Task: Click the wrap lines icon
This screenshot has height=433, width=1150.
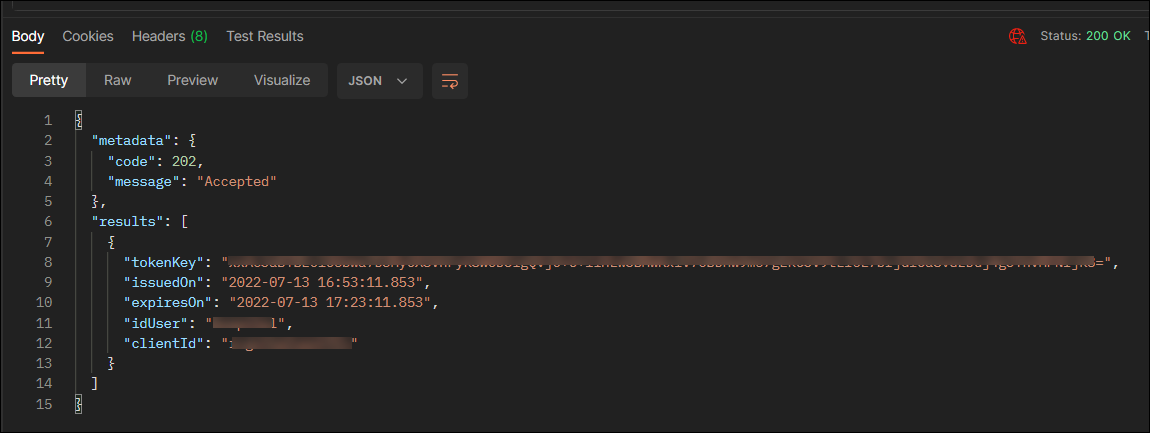Action: tap(449, 81)
